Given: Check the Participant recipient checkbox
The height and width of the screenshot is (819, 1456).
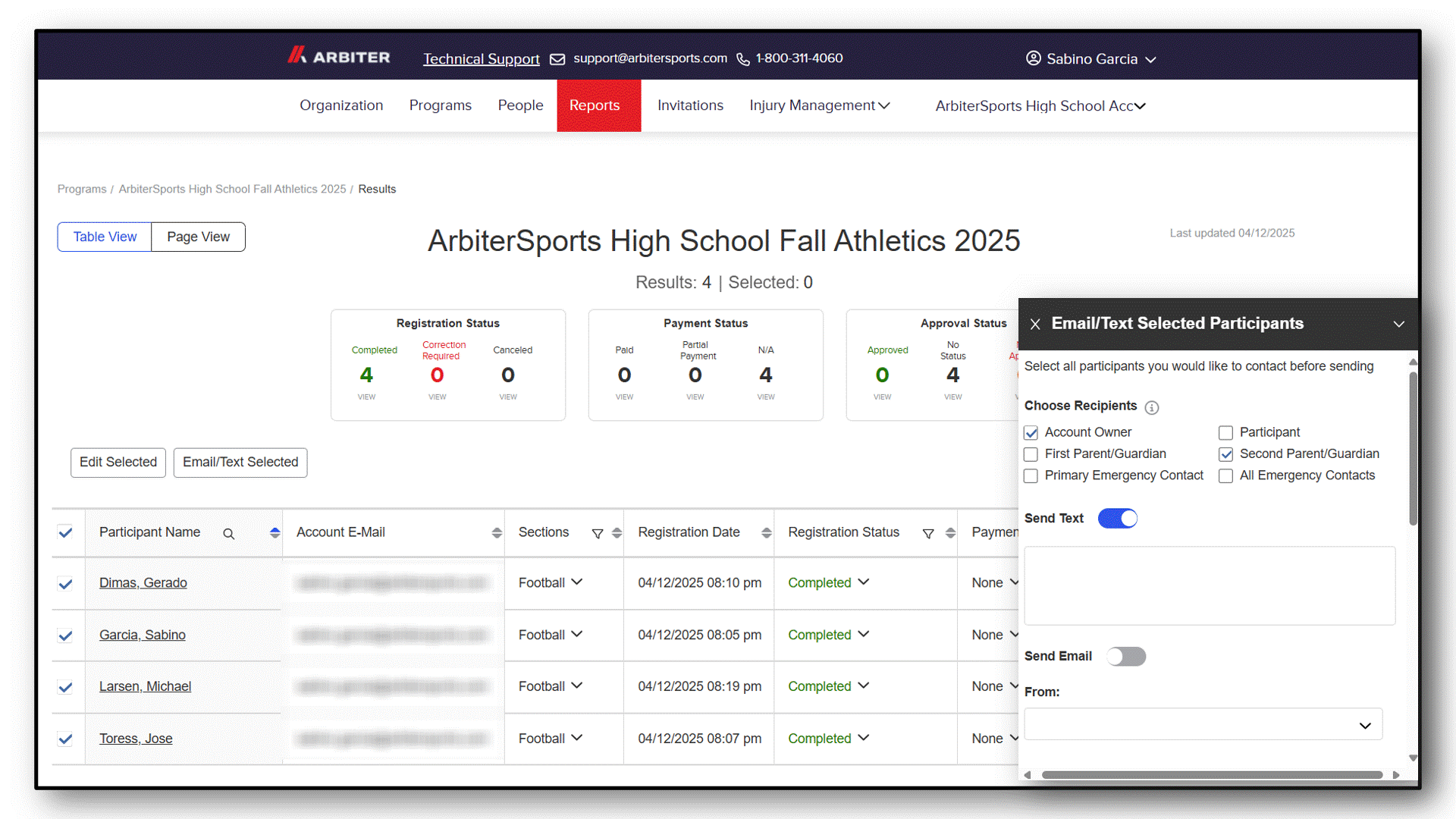Looking at the screenshot, I should point(1225,433).
